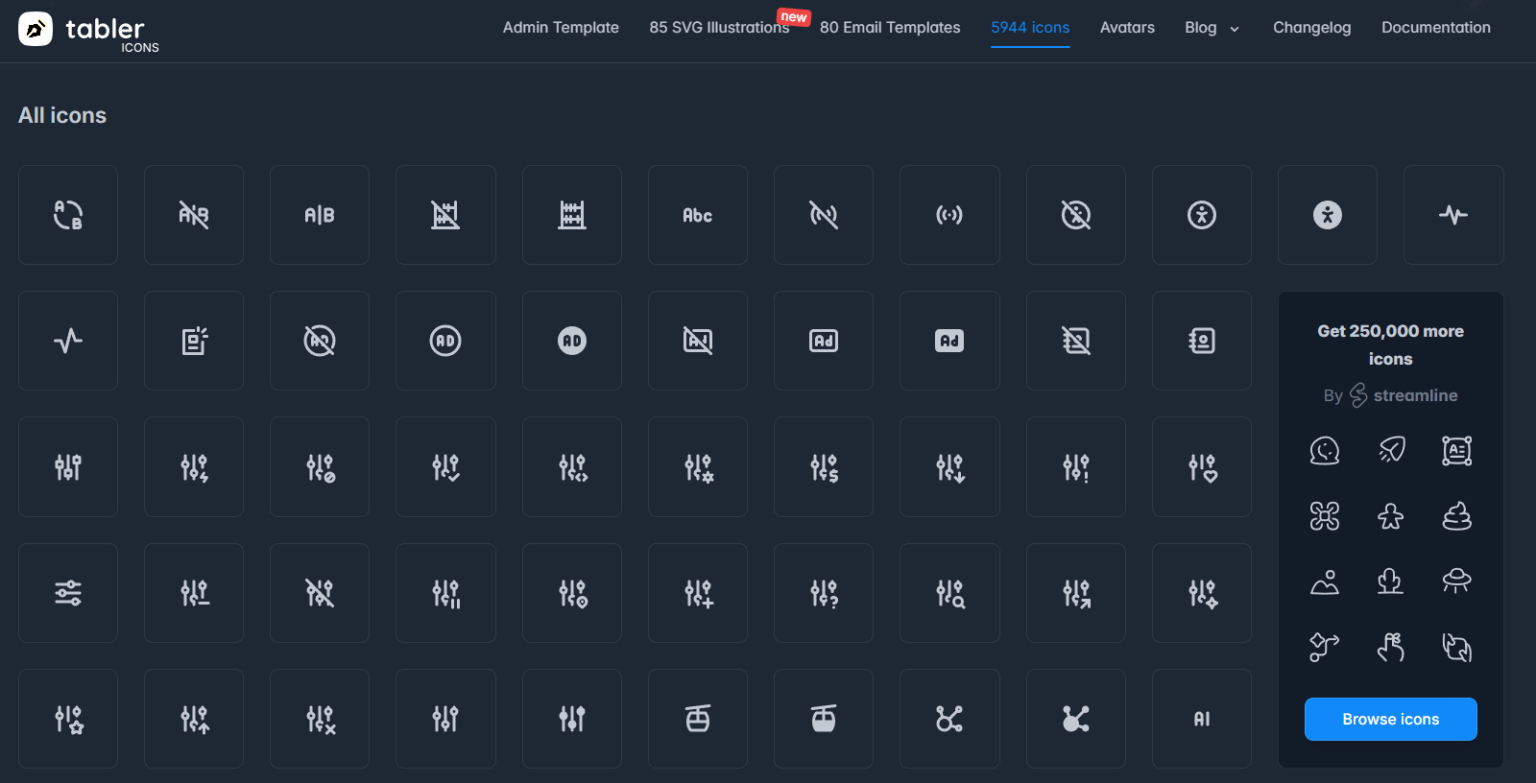Select the AI text icon tile
1536x783 pixels.
[x=1202, y=718]
